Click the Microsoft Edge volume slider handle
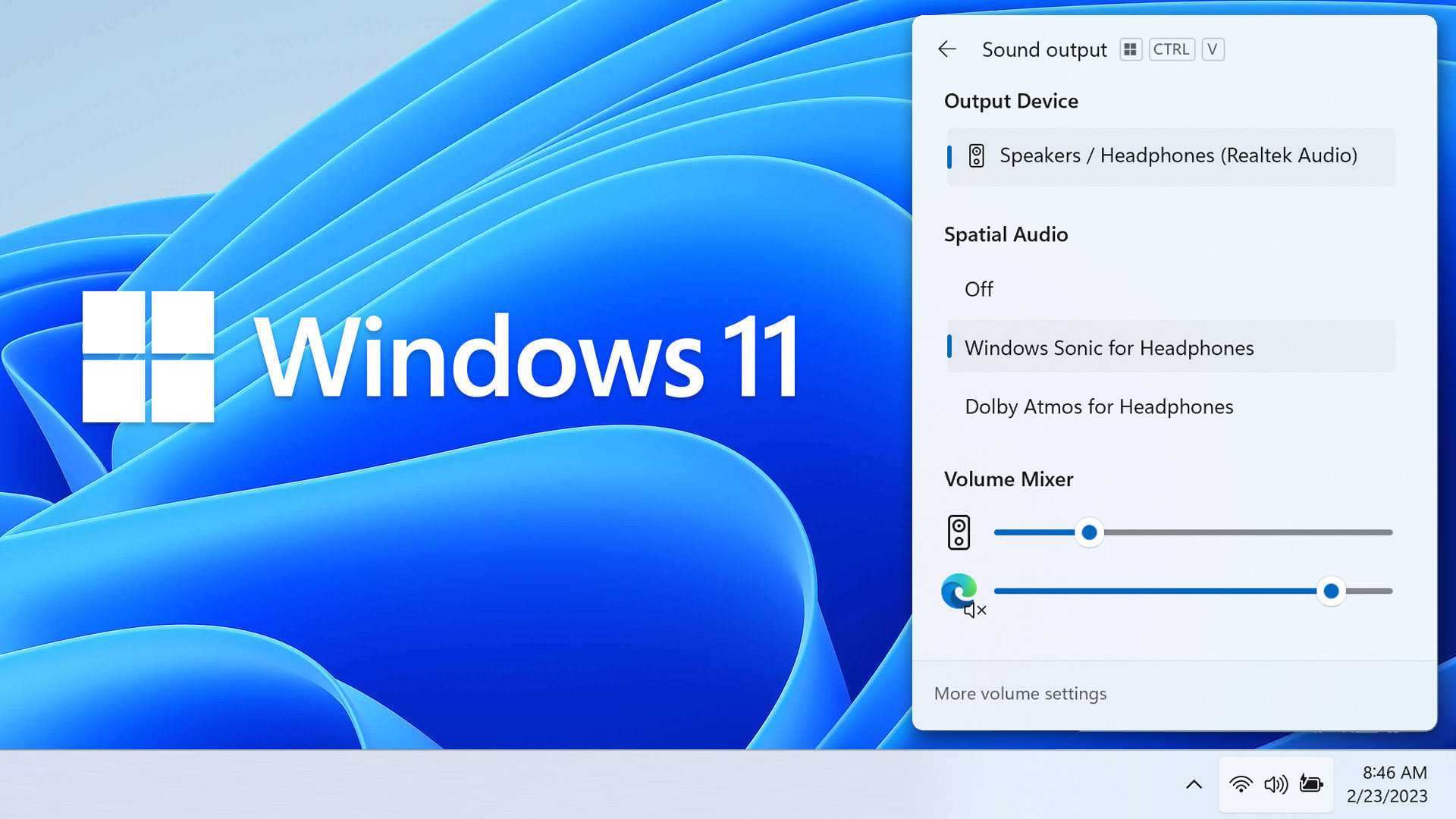 pyautogui.click(x=1331, y=591)
